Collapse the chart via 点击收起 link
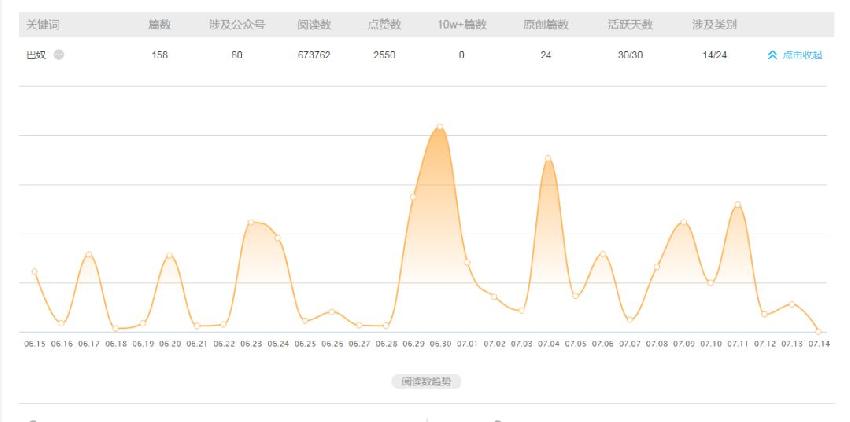This screenshot has height=422, width=850. 802,55
